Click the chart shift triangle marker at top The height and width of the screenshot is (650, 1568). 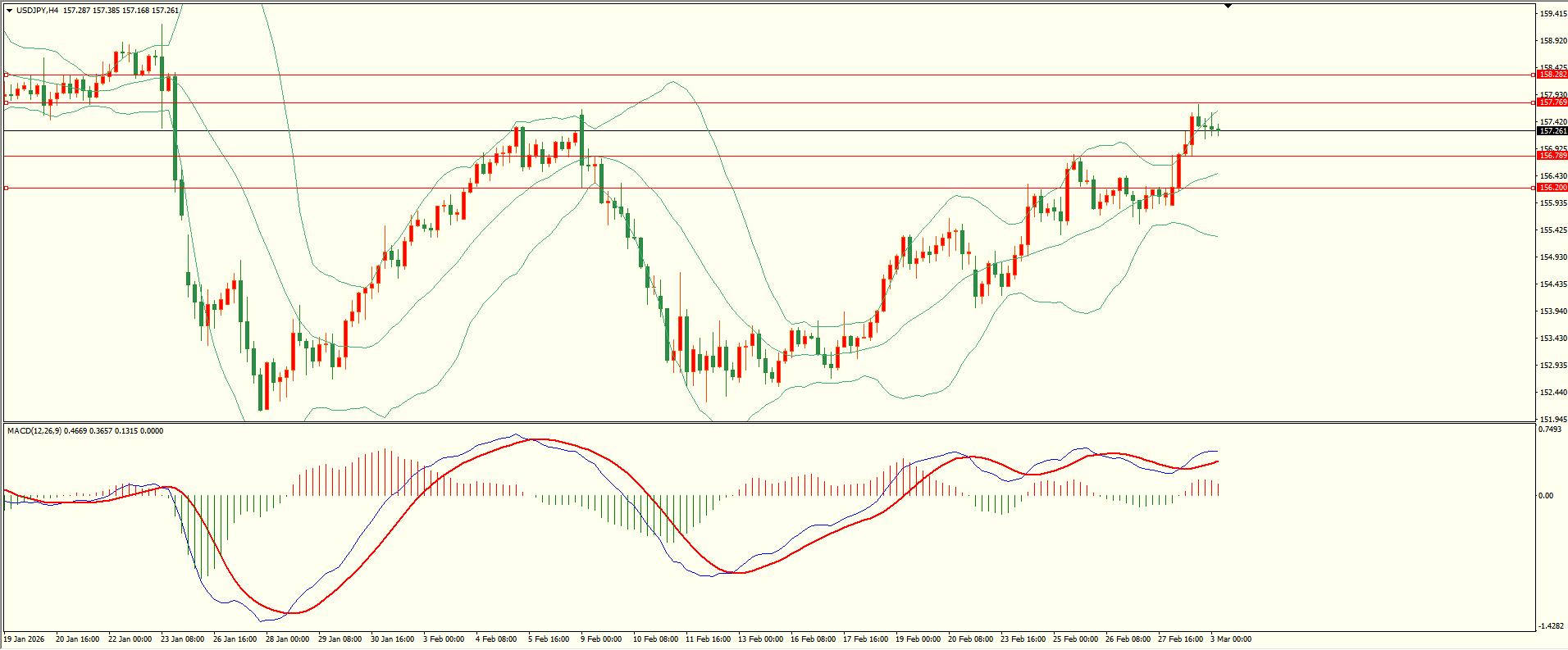pyautogui.click(x=1228, y=7)
